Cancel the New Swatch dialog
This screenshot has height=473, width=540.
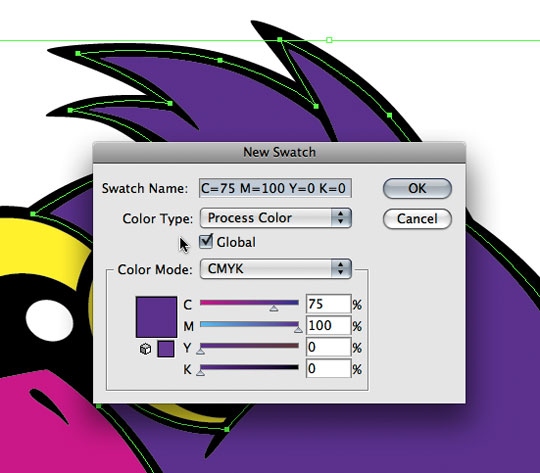click(417, 218)
